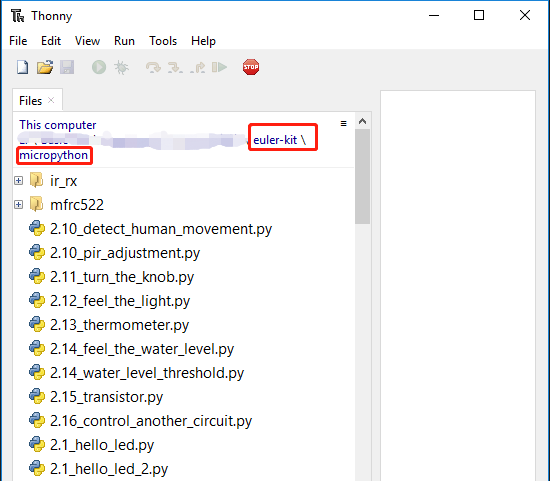Expand the ir_rx folder

pos(19,181)
